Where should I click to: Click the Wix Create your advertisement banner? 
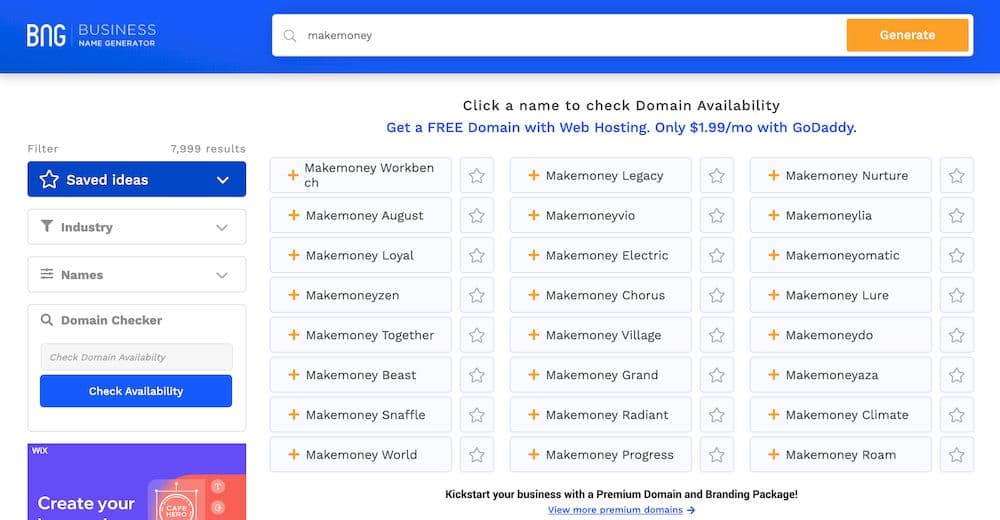pyautogui.click(x=136, y=482)
